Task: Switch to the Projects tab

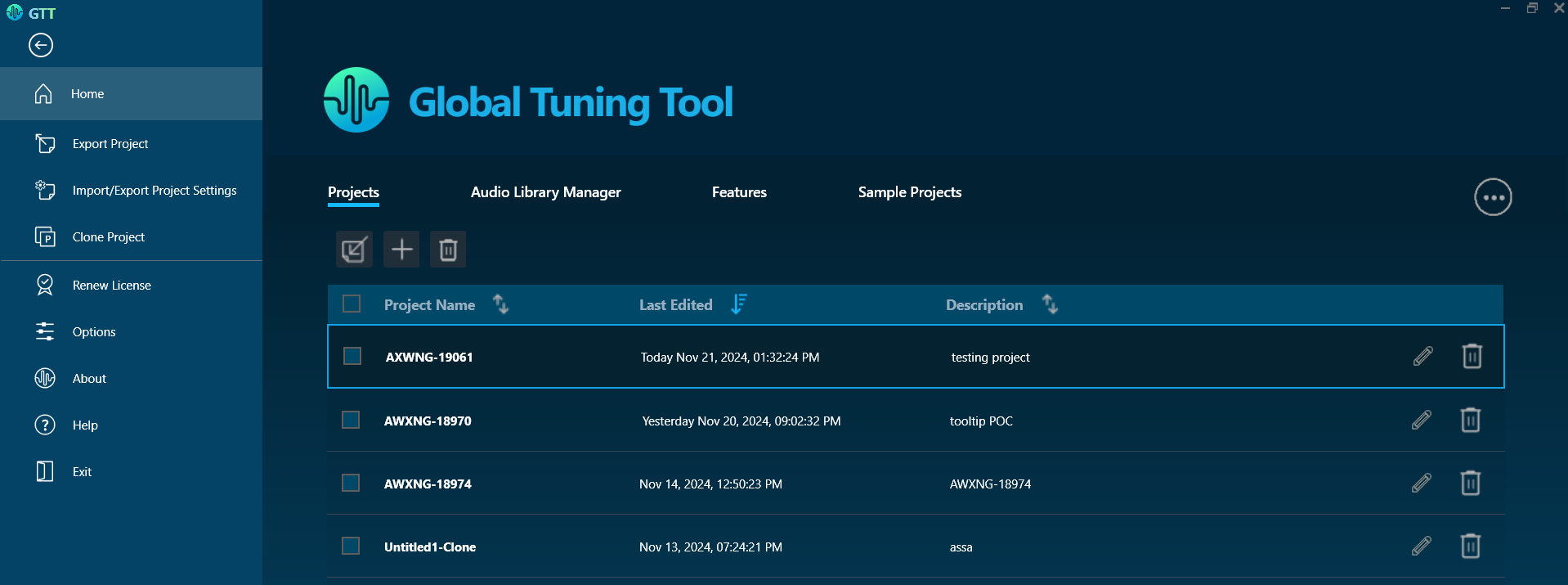Action: click(353, 192)
